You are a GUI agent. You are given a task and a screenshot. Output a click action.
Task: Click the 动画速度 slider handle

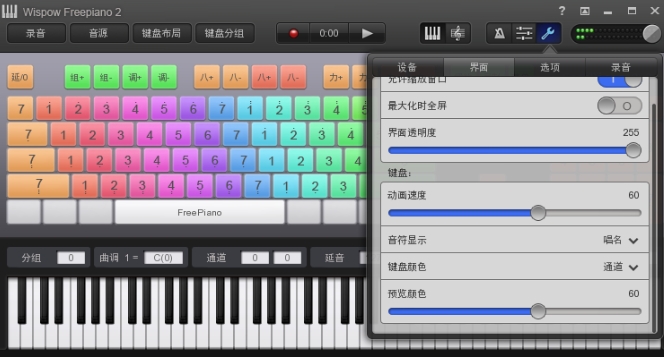pos(538,213)
